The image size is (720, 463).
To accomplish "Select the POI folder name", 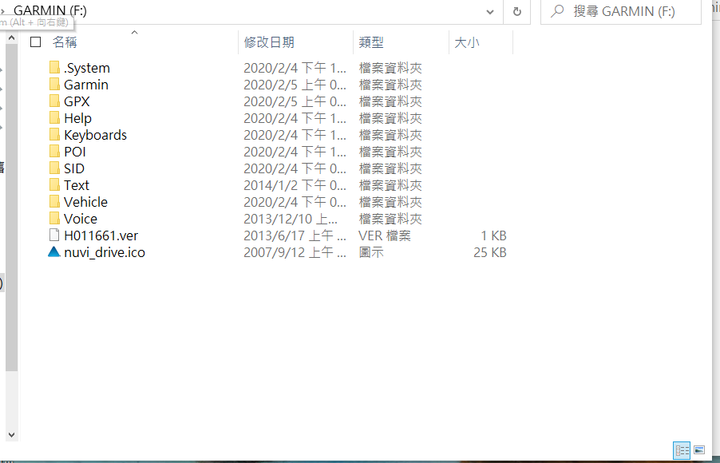I will click(75, 152).
